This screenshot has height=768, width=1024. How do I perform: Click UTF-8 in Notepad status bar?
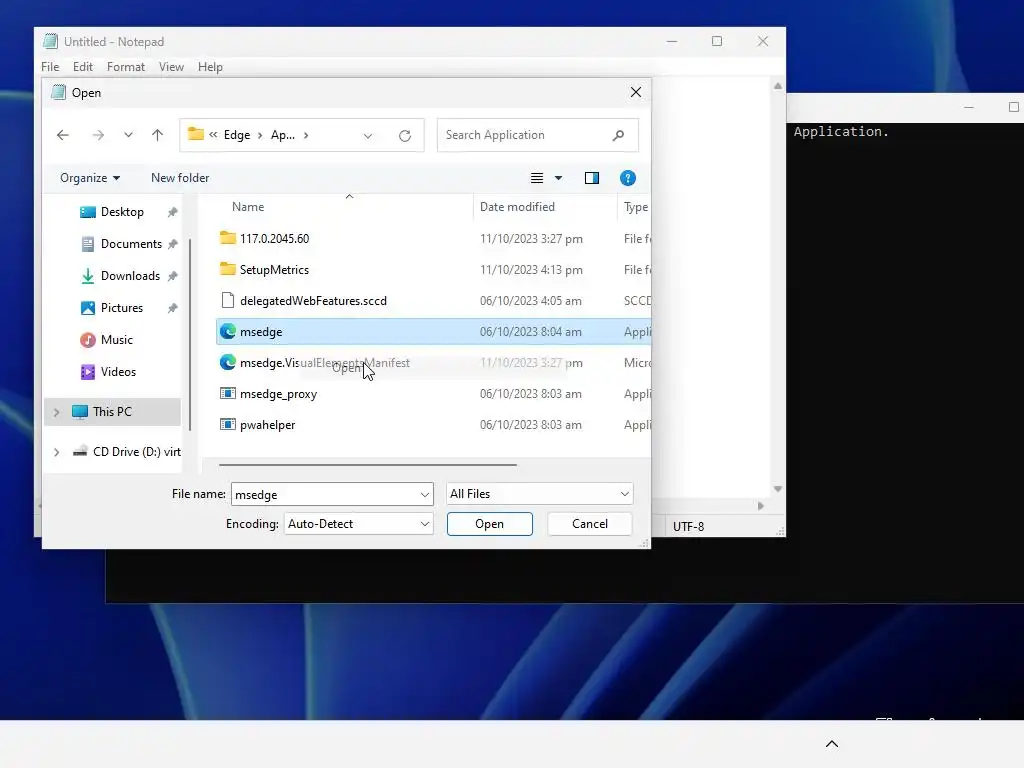coord(688,526)
